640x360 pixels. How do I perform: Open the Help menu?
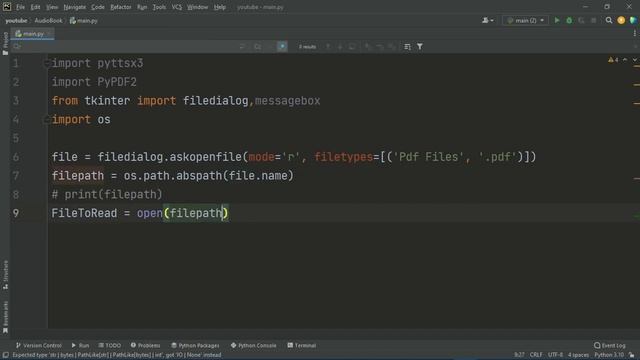point(220,7)
